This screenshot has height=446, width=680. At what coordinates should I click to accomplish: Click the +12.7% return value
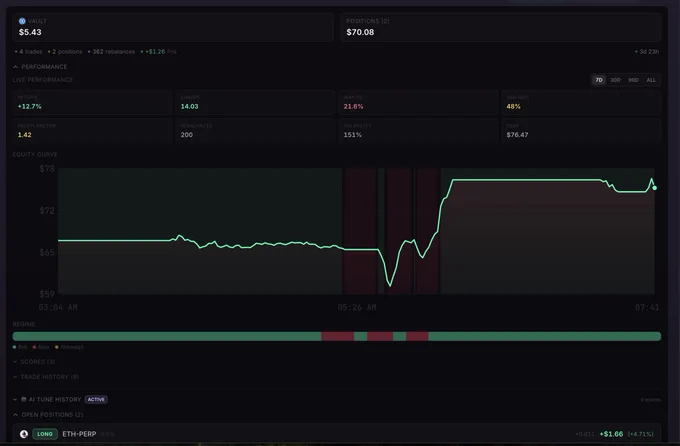(29, 106)
